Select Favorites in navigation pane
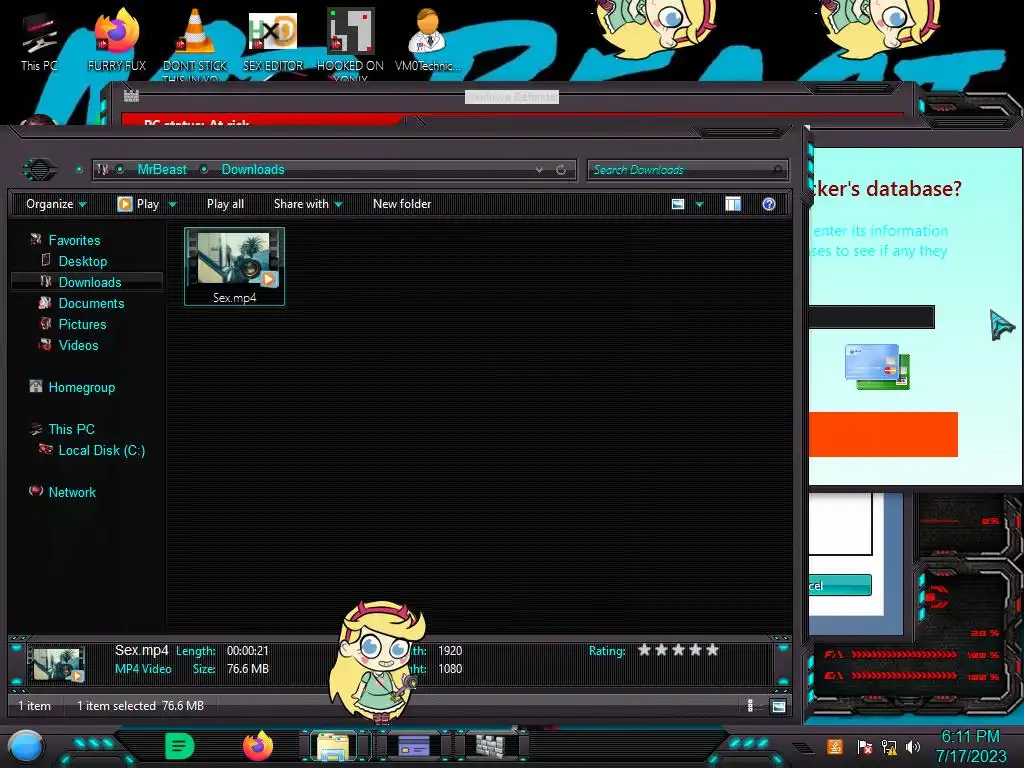The height and width of the screenshot is (768, 1024). tap(74, 240)
